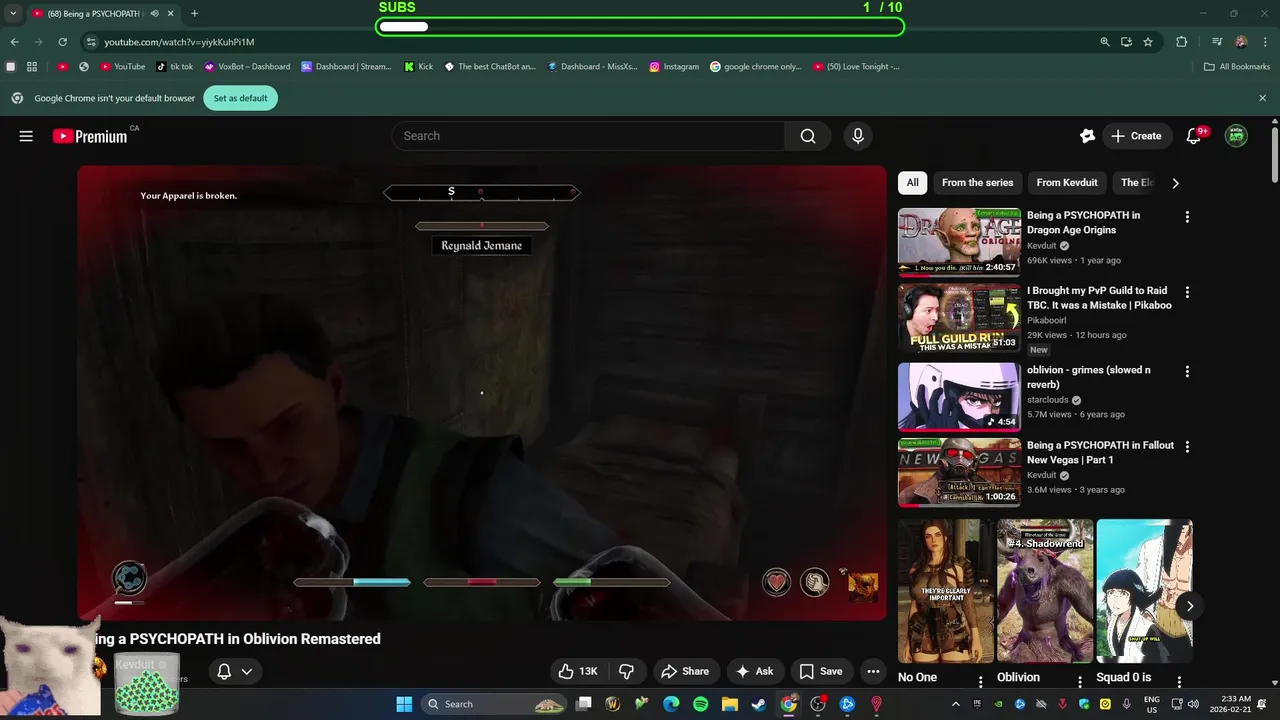Open the YouTube account avatar menu

click(x=1237, y=136)
